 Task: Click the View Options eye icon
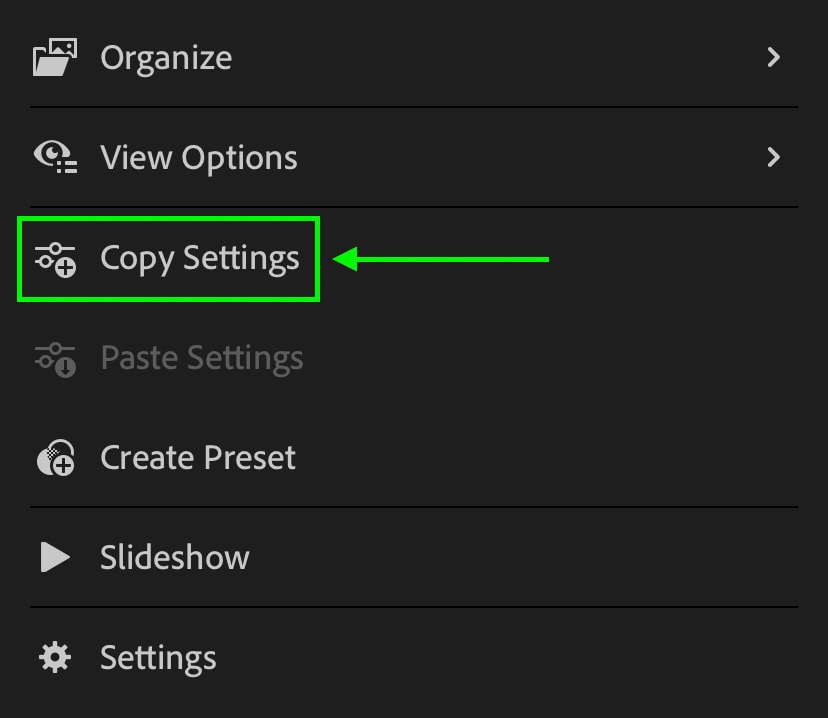point(55,157)
